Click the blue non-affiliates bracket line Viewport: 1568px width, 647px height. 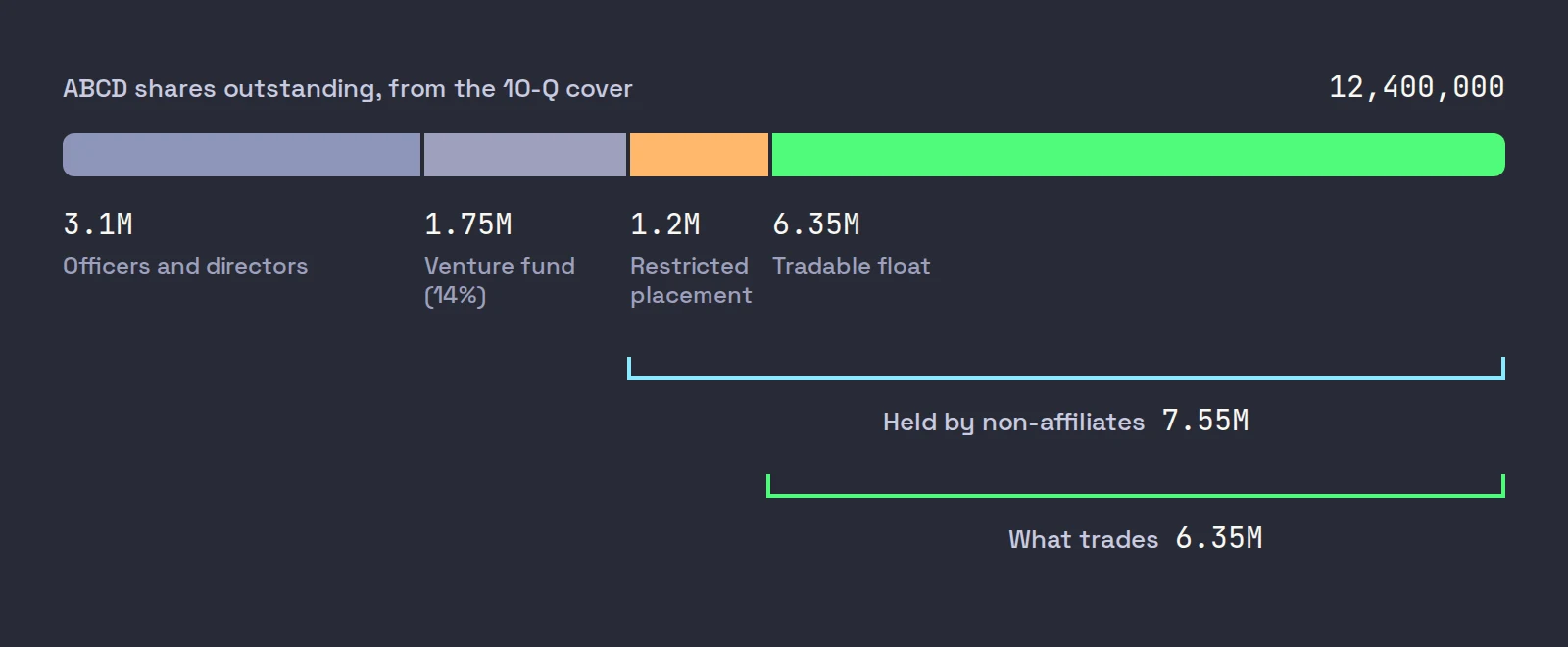point(1066,377)
